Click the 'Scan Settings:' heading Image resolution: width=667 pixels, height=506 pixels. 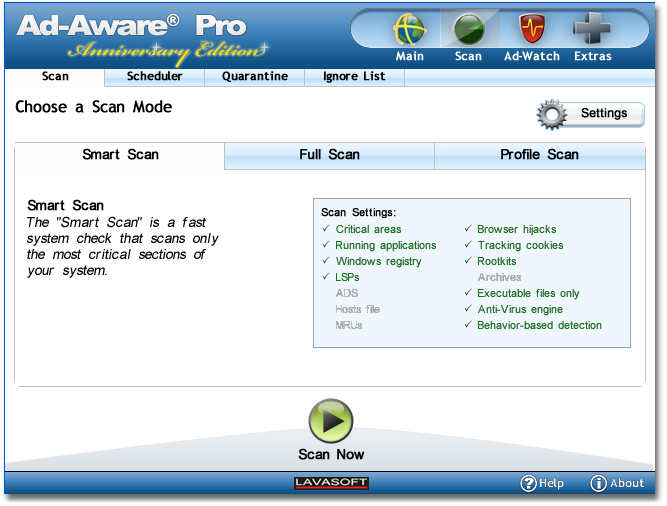(358, 213)
